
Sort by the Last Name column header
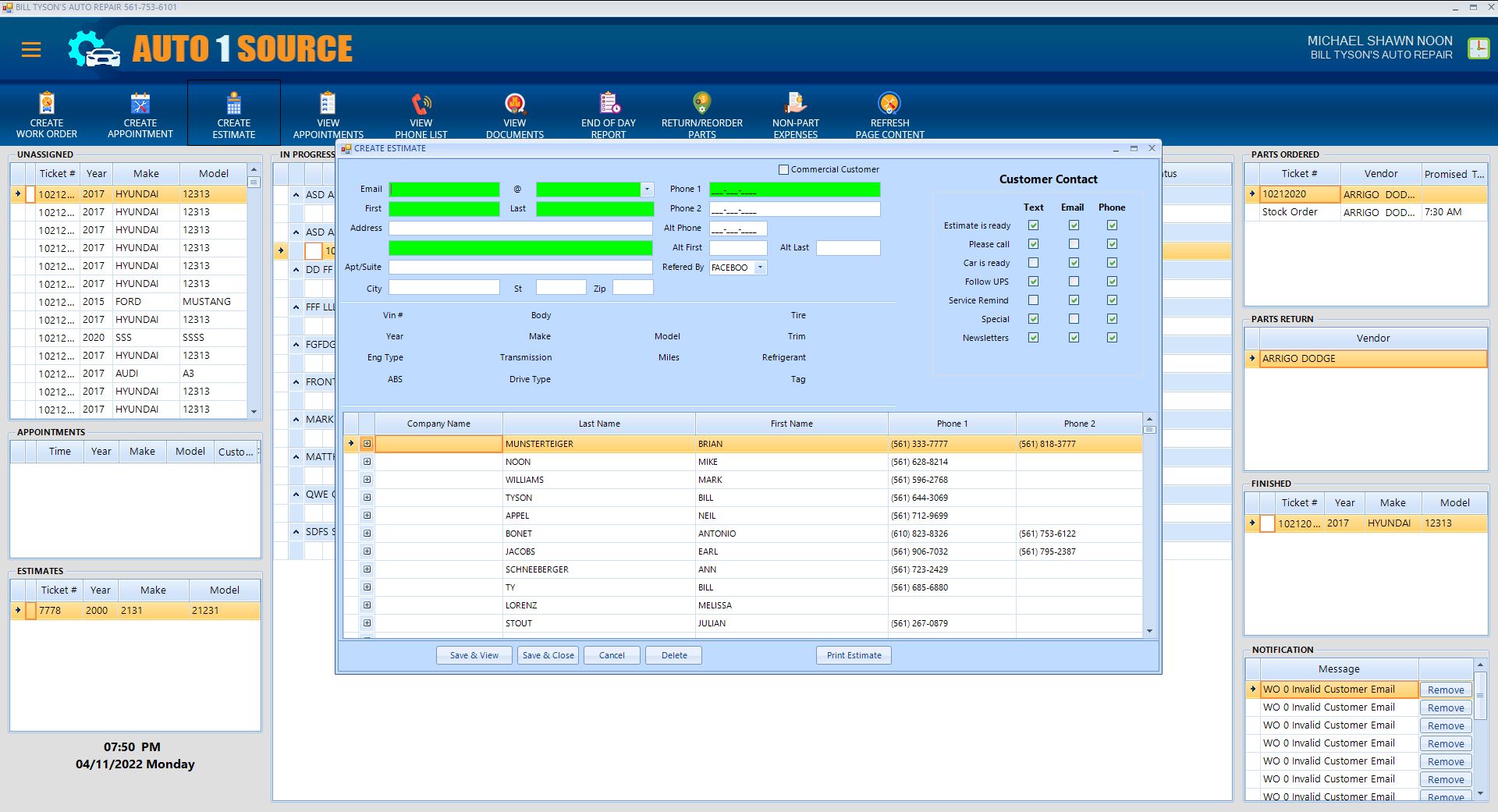pos(598,424)
